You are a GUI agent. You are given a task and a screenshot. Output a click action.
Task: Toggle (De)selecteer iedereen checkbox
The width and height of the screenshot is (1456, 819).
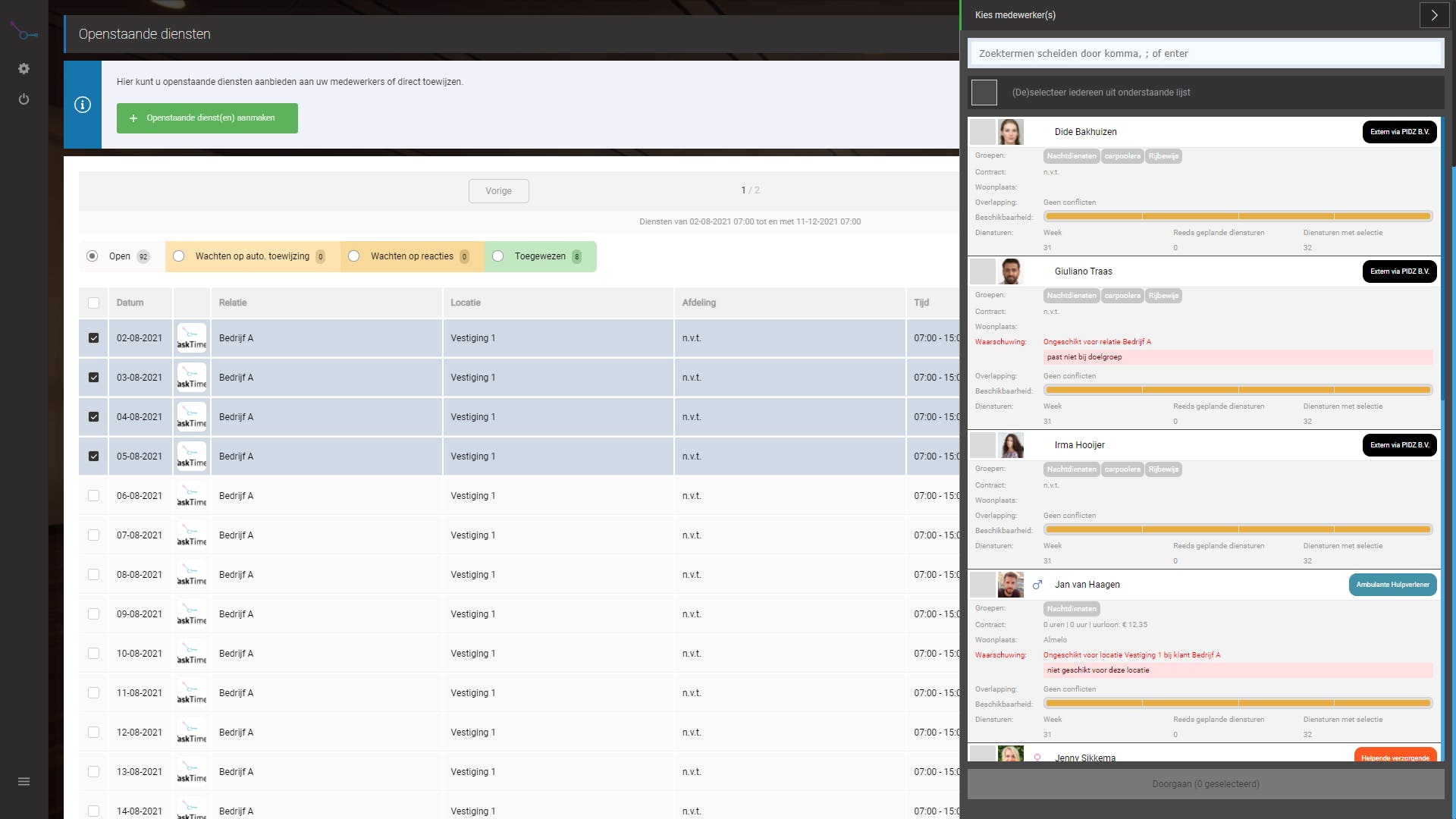coord(984,93)
